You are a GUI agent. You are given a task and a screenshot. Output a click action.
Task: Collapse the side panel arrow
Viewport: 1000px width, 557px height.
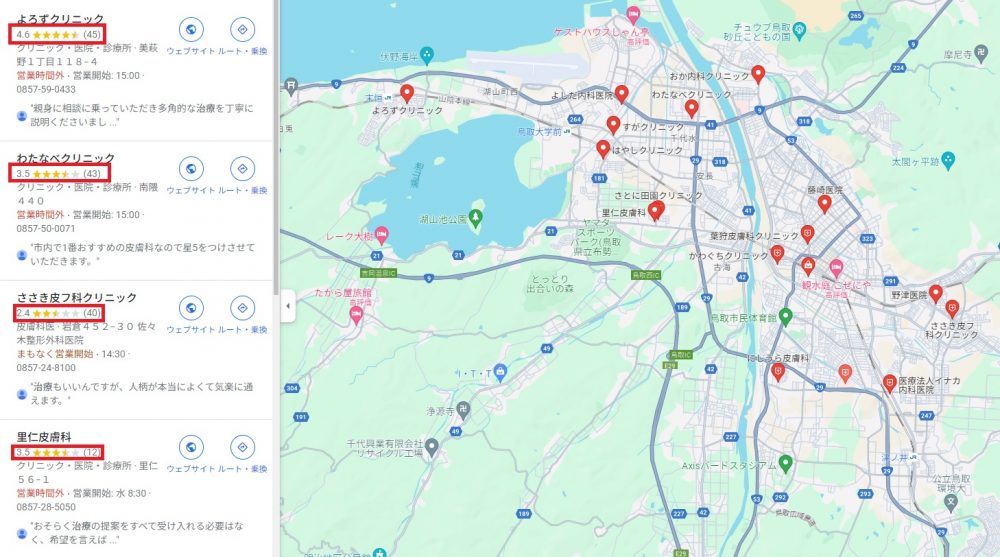pyautogui.click(x=288, y=306)
